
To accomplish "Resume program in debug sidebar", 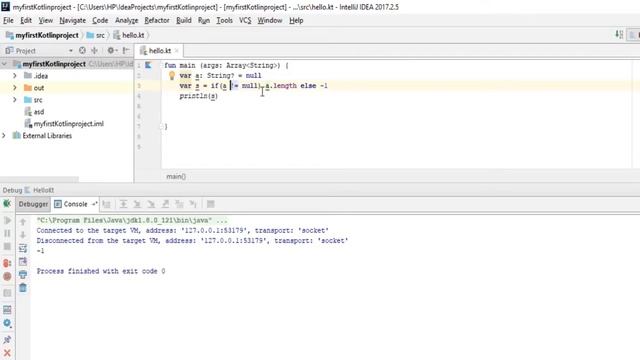I will tap(7, 220).
